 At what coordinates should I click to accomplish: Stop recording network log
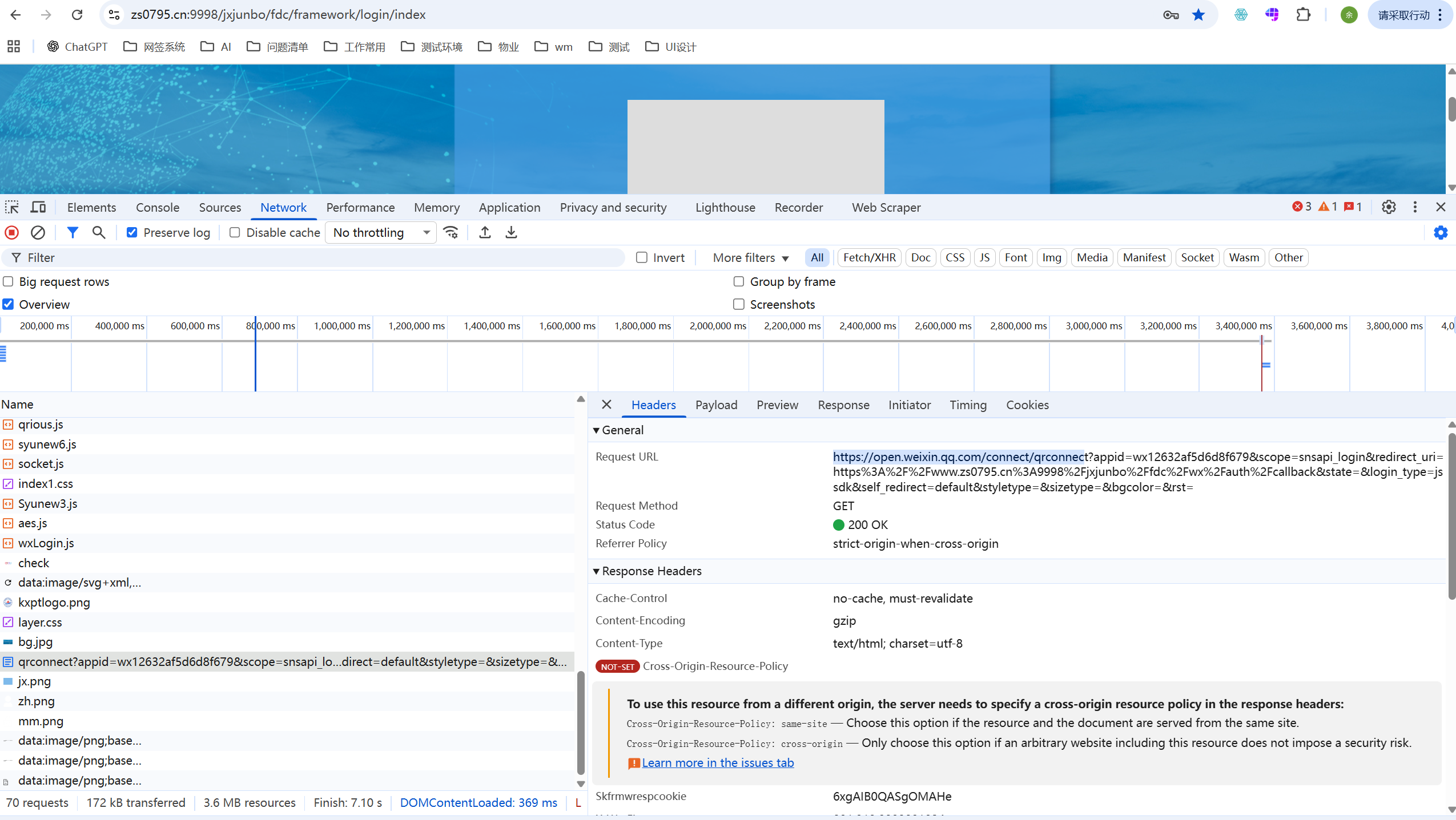coord(12,233)
